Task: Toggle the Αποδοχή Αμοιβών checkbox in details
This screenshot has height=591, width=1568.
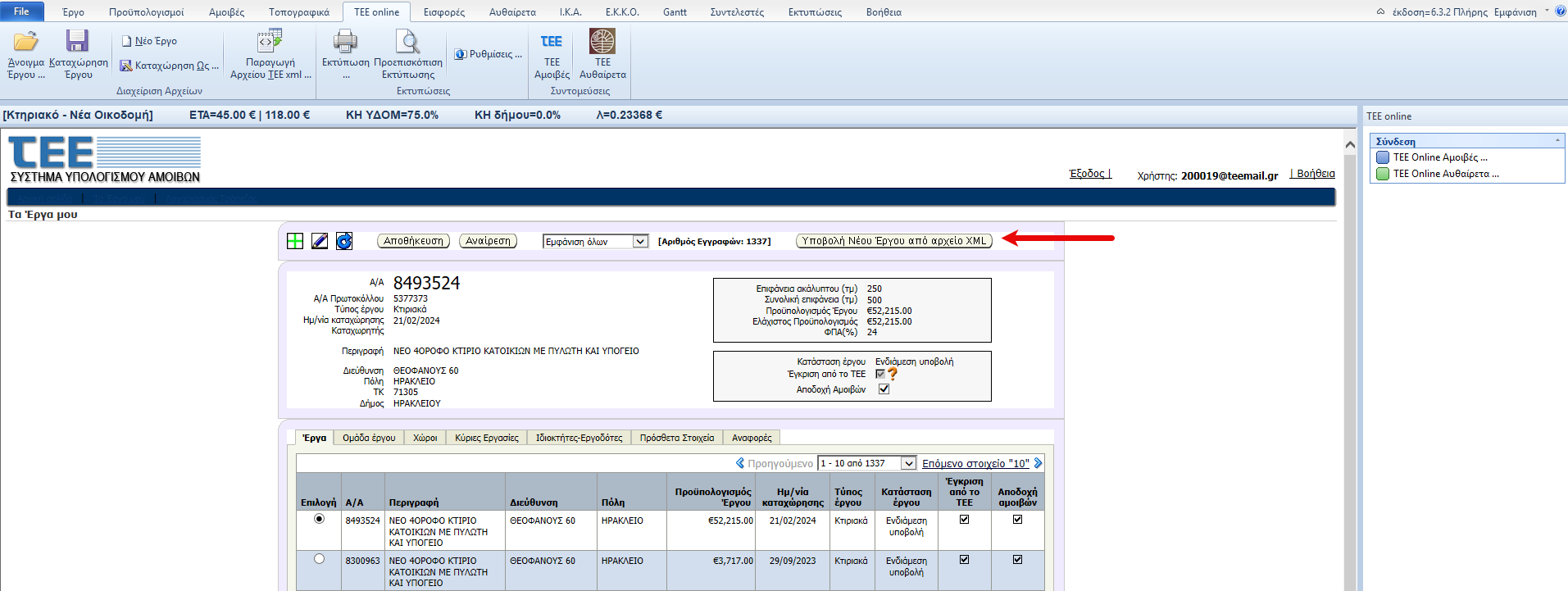Action: pyautogui.click(x=884, y=389)
